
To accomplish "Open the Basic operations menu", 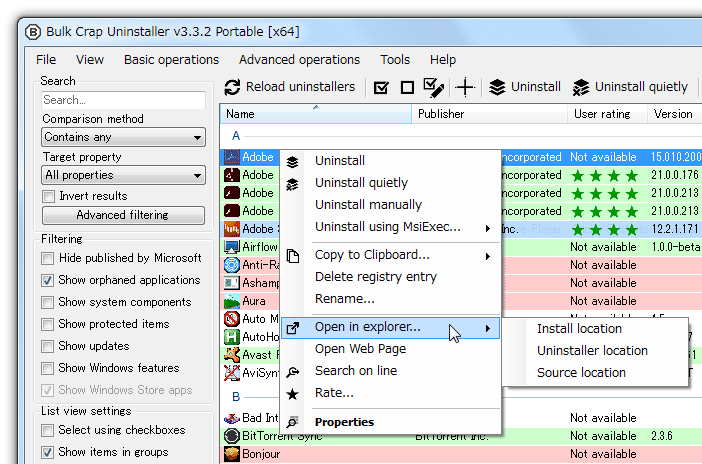I will (x=171, y=60).
